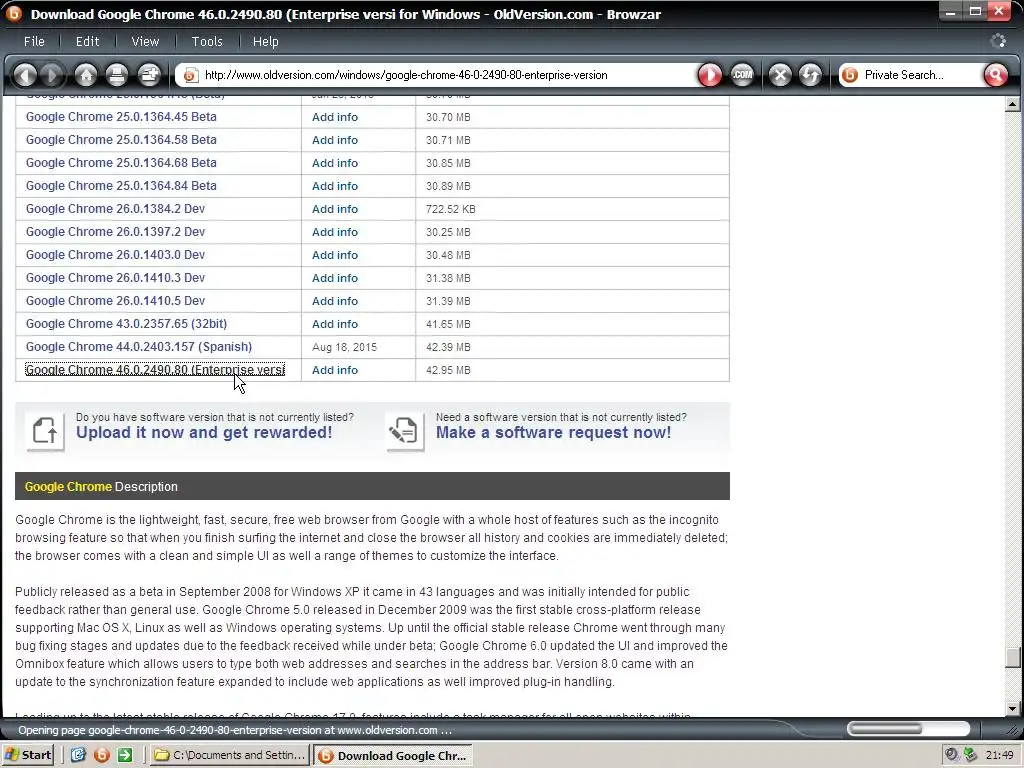Viewport: 1024px width, 768px height.
Task: Click the Windows Start button
Action: click(x=28, y=755)
